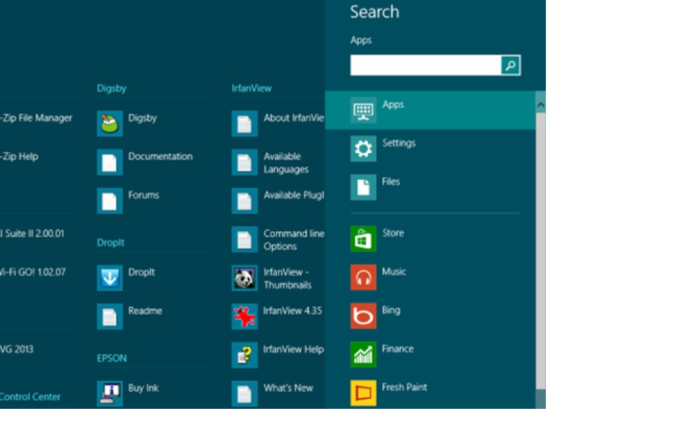Open the IrfanView group header
The image size is (700, 438).
click(252, 88)
